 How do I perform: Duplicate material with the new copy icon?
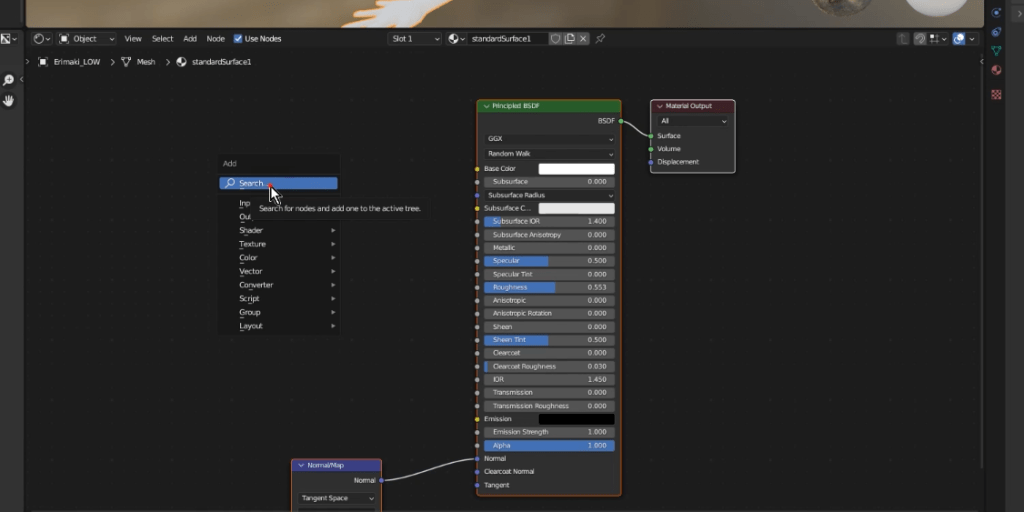[570, 39]
